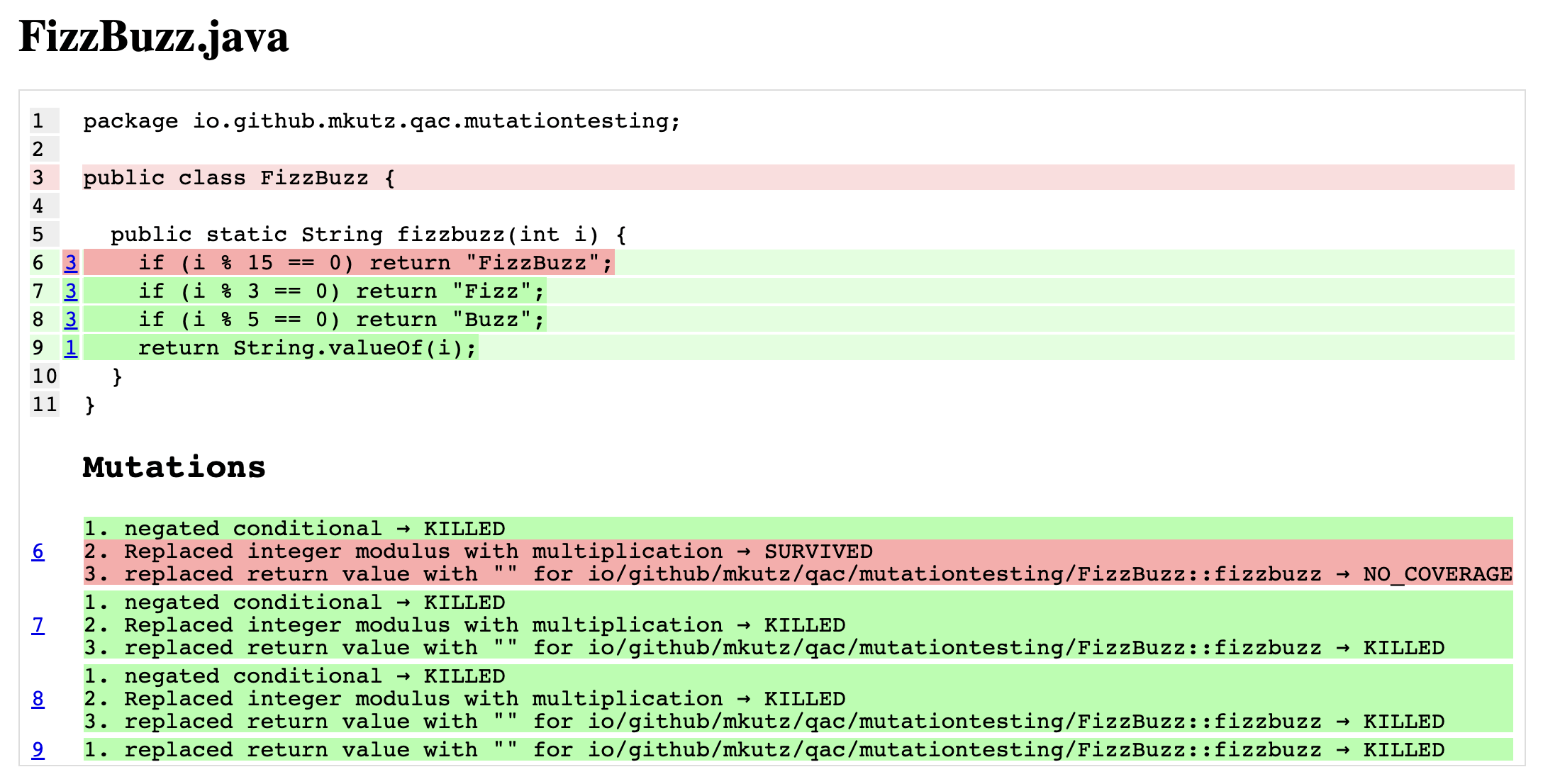The width and height of the screenshot is (1543, 784).
Task: Click line number 5 in gutter
Action: [38, 235]
